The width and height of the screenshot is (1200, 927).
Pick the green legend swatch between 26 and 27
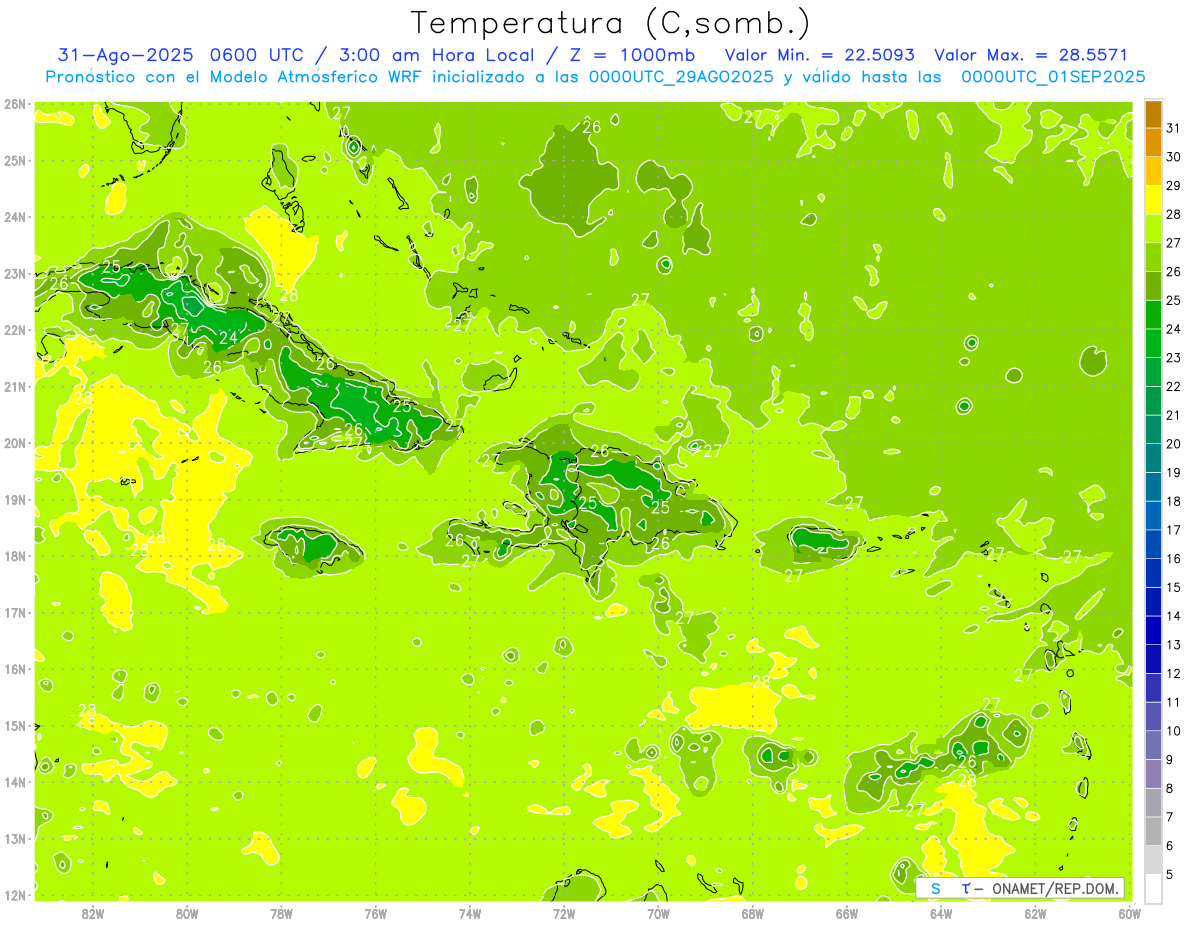[1153, 257]
